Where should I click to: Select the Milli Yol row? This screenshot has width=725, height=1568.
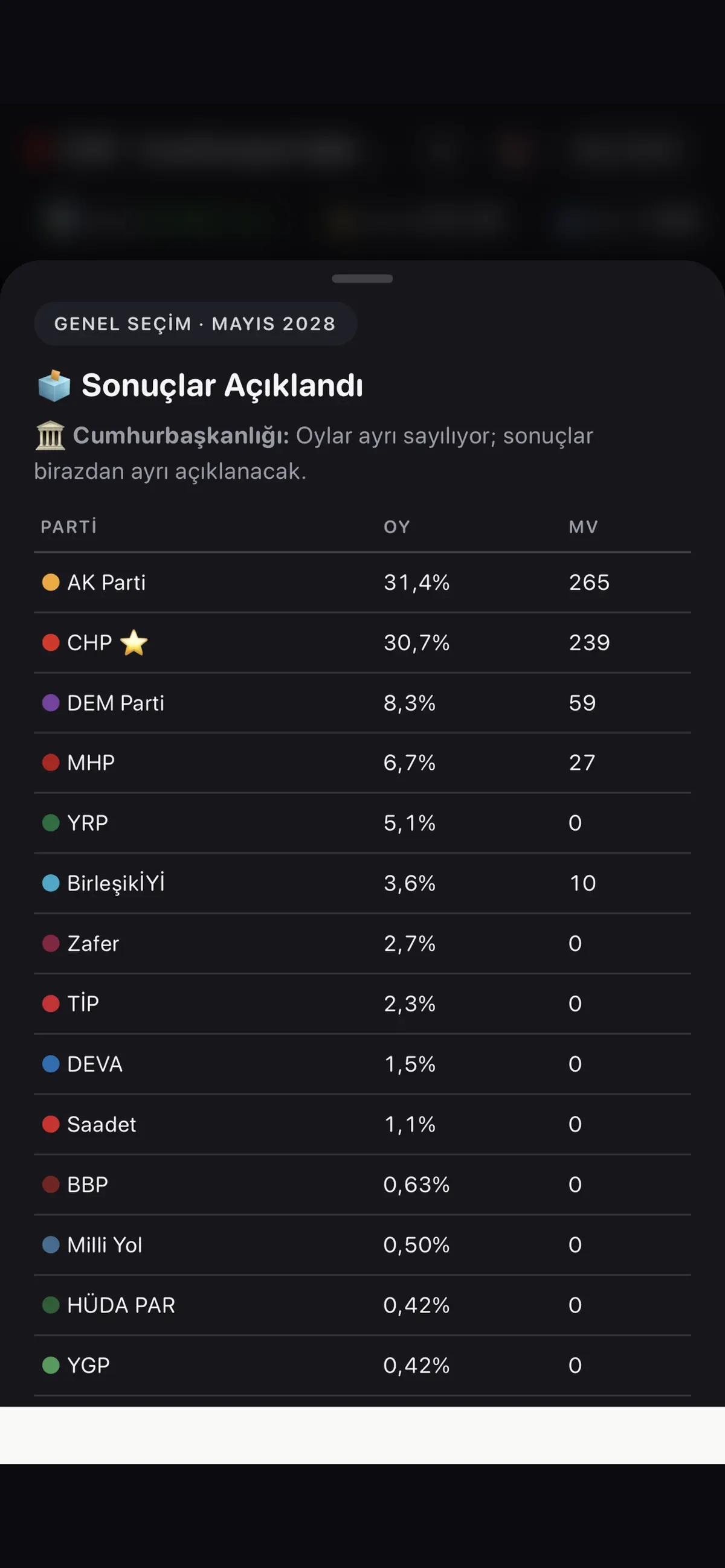(362, 1245)
